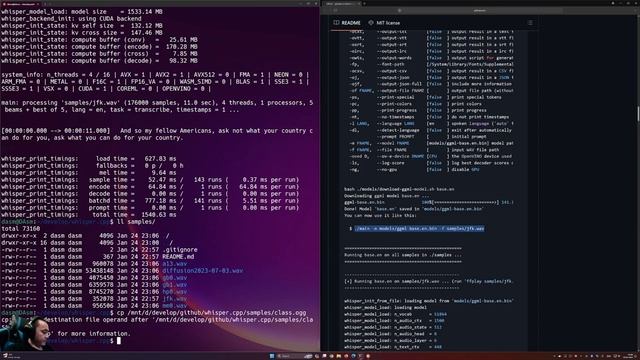640x360 pixels.
Task: Click the 'cp /mnt/d/develop' command in terminal
Action: [211, 313]
